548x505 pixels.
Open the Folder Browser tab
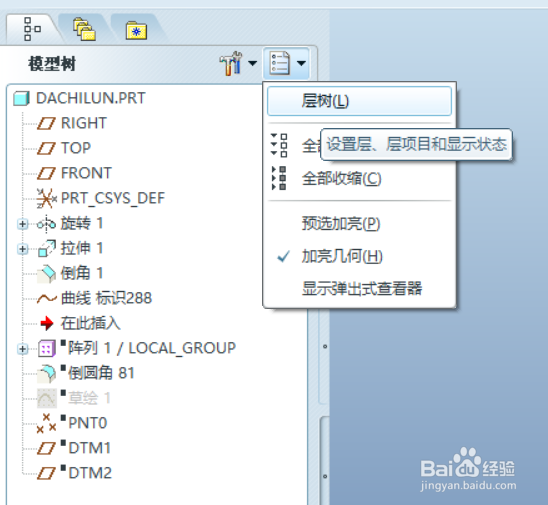[84, 29]
